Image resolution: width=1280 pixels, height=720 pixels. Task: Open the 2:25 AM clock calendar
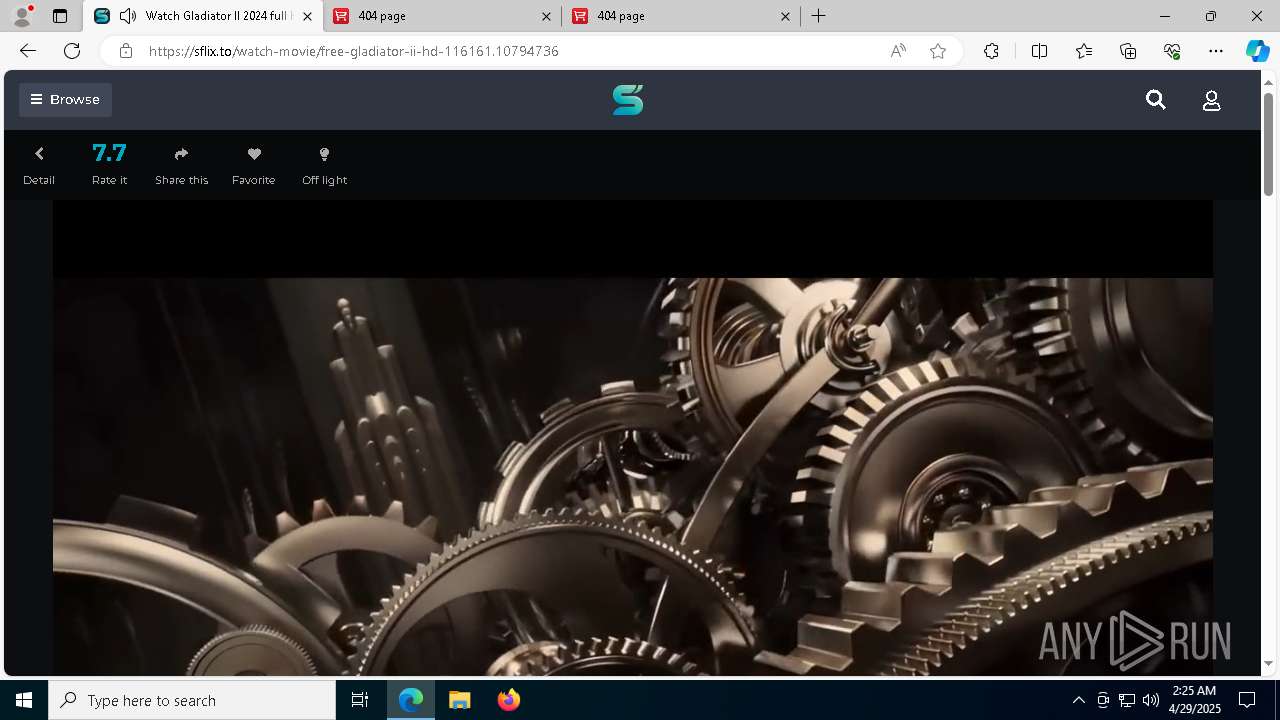[1193, 700]
